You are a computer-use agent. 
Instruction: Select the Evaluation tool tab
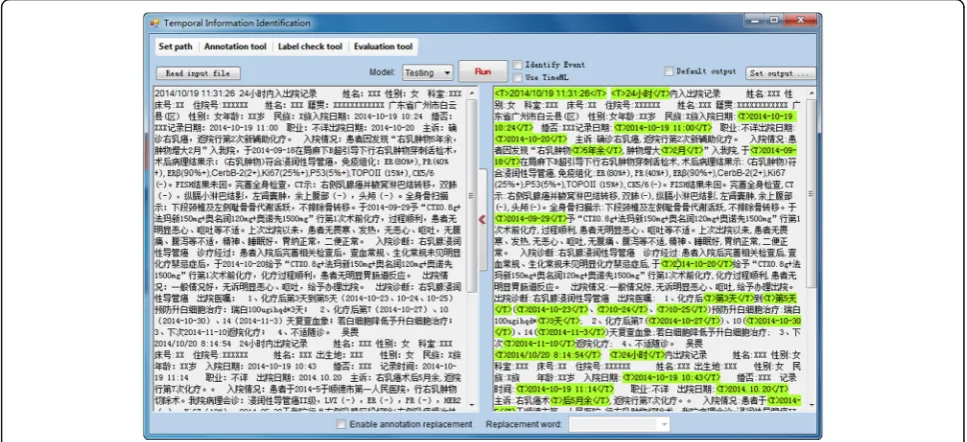pos(383,47)
